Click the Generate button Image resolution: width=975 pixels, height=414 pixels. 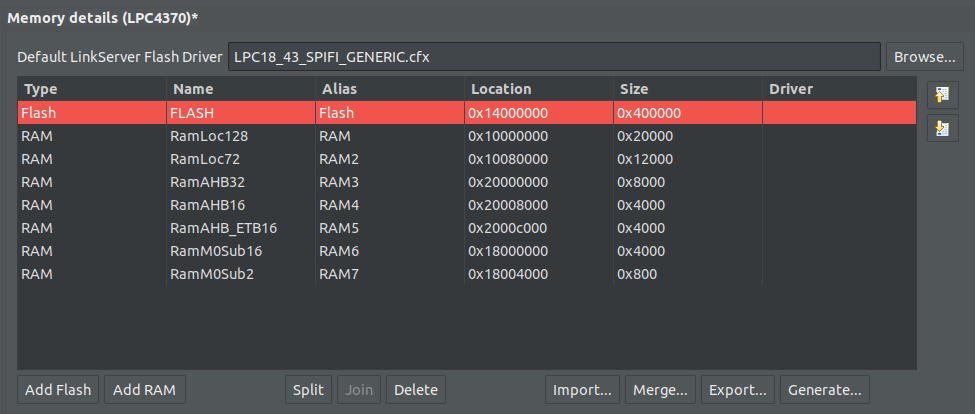point(824,389)
